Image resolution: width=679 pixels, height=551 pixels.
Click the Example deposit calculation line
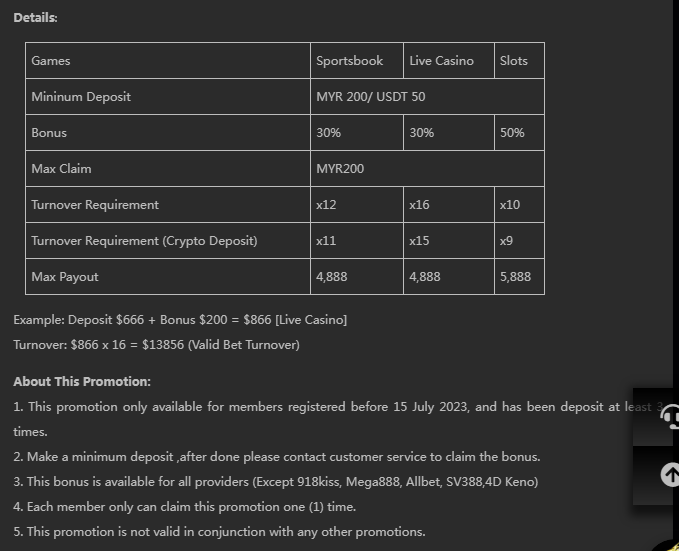coord(180,320)
